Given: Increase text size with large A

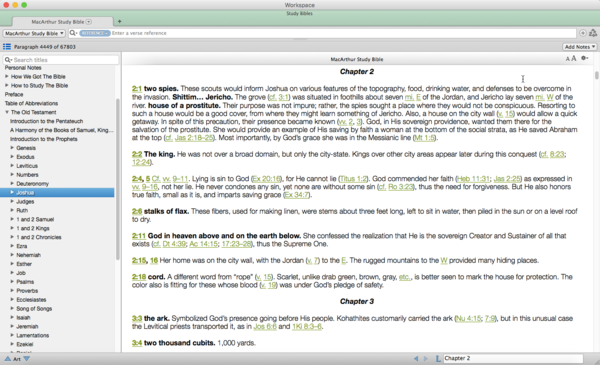Looking at the screenshot, I should 574,58.
